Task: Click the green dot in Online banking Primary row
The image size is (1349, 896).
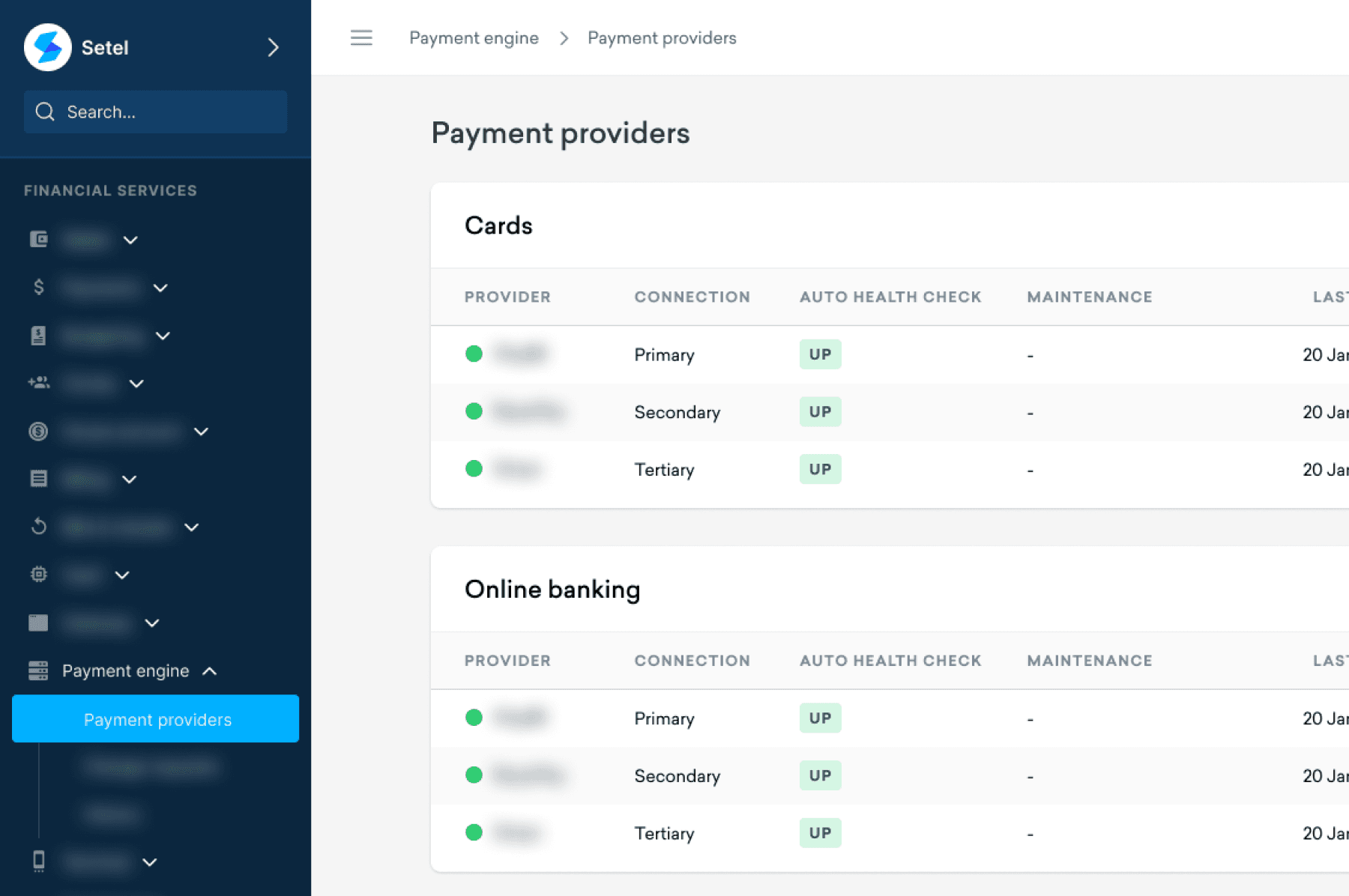Action: pyautogui.click(x=474, y=718)
